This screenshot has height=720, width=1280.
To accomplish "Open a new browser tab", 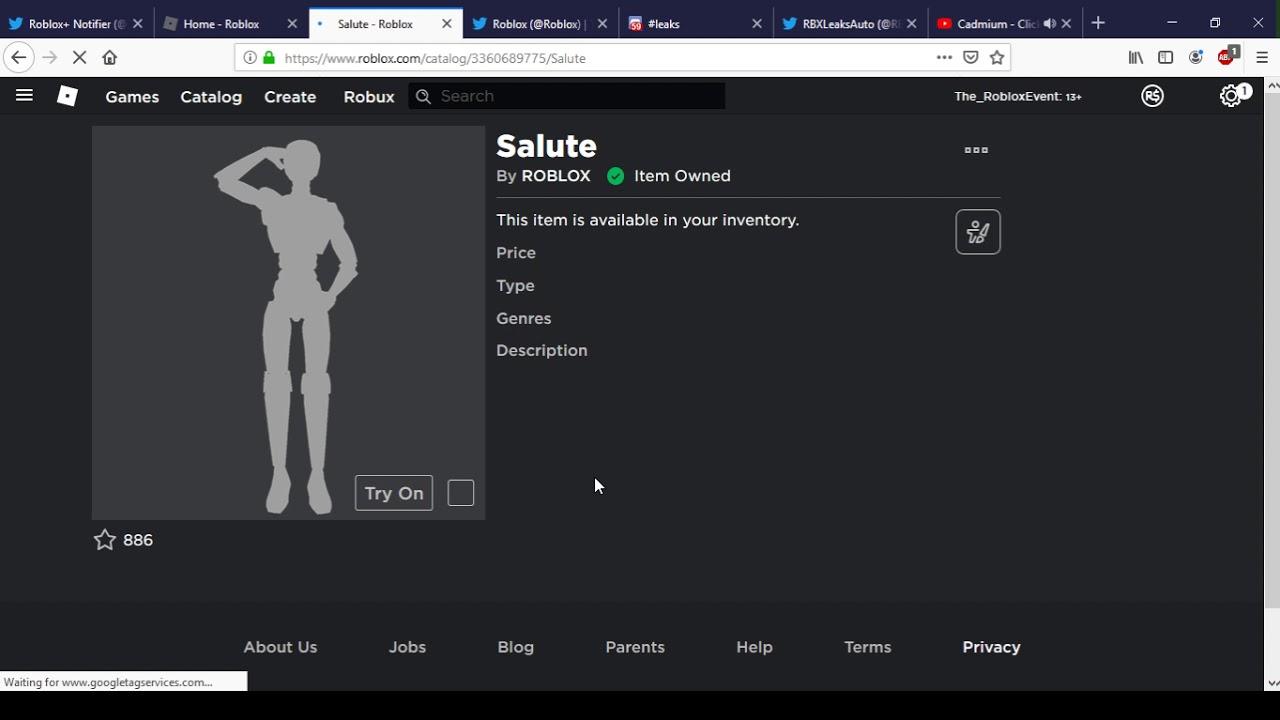I will click(1098, 23).
